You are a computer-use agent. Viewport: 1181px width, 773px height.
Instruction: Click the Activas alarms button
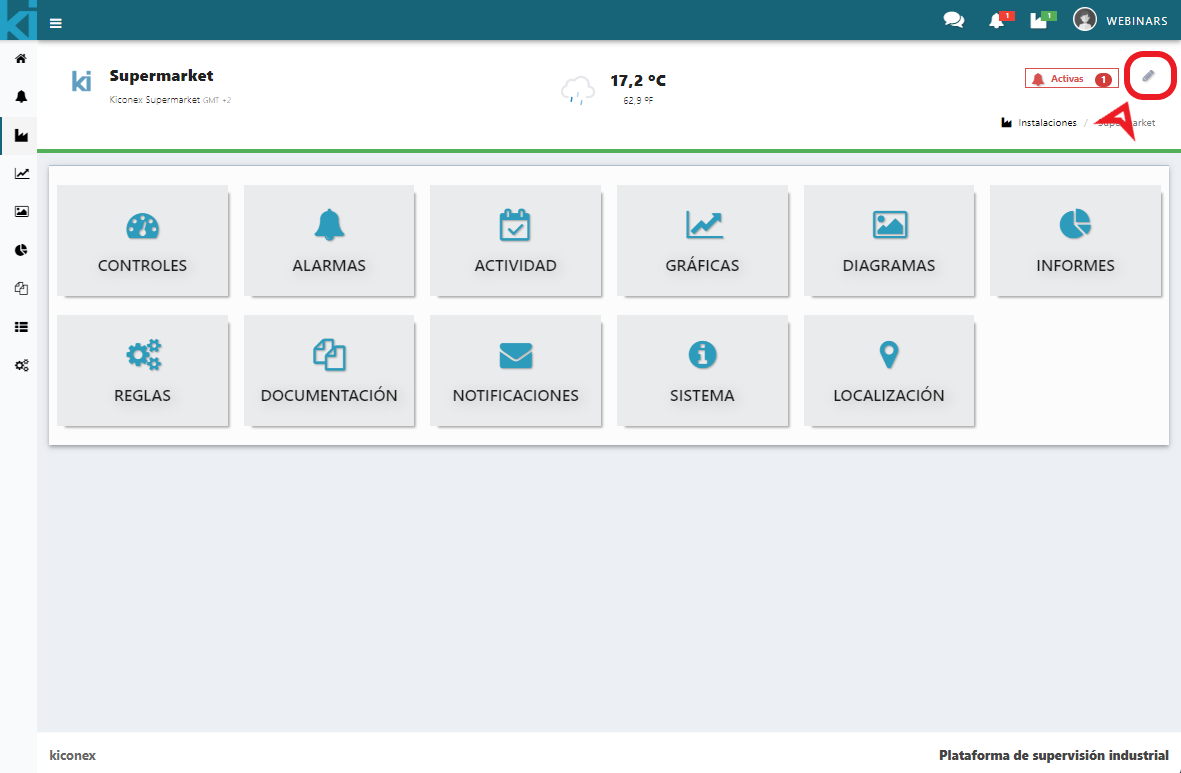(1070, 79)
